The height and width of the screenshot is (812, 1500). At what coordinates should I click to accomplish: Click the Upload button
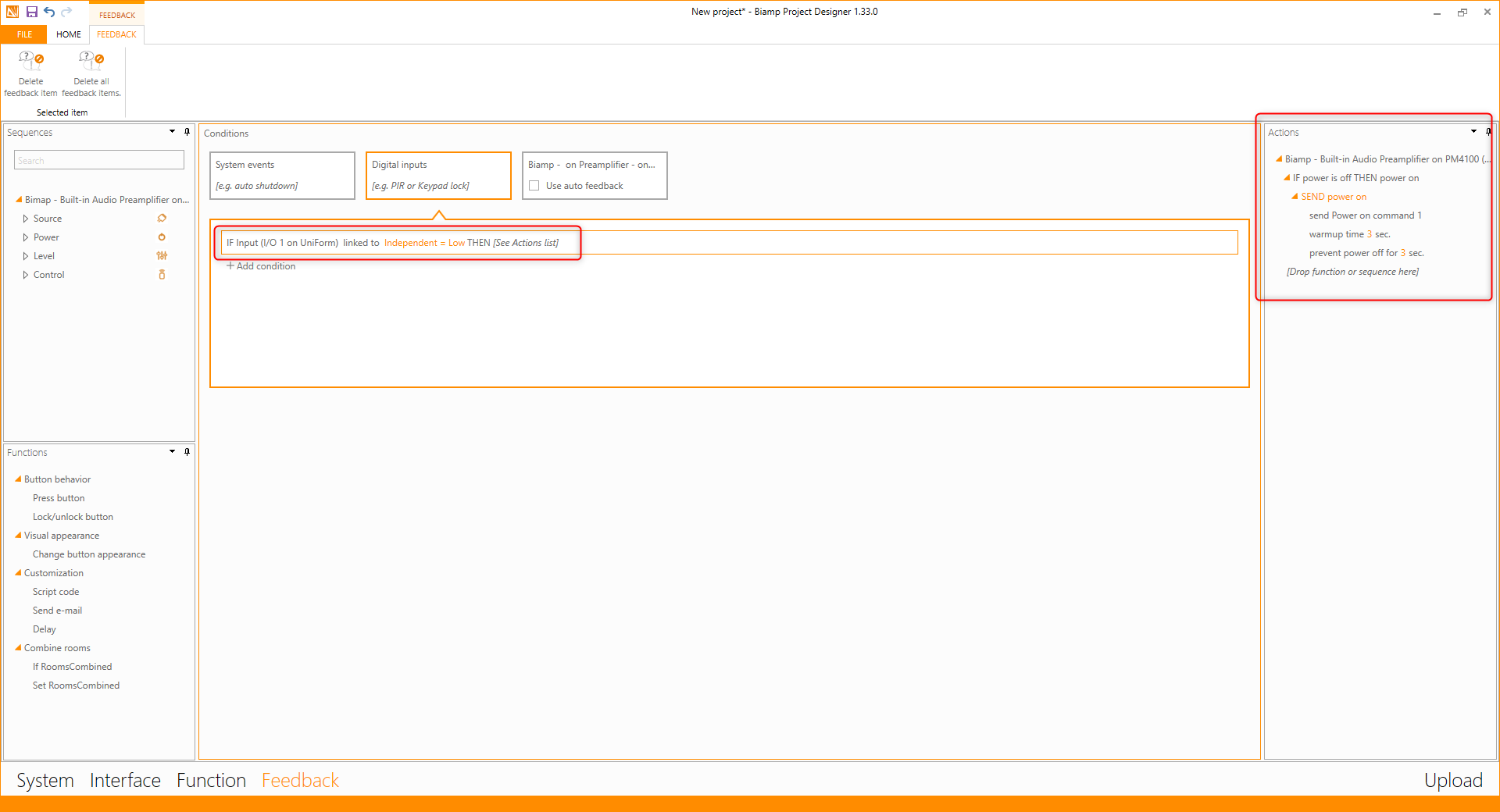[1453, 780]
